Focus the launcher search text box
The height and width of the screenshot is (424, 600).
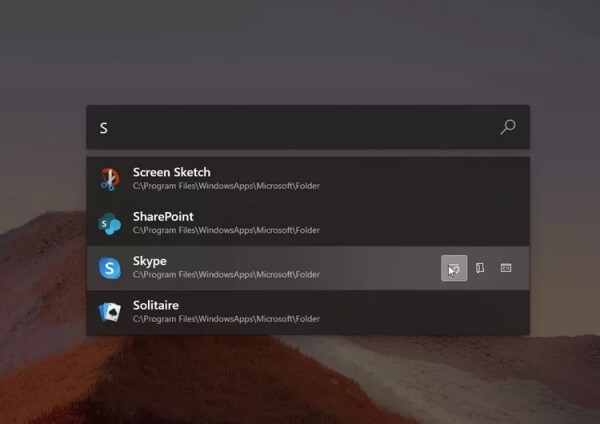tap(300, 128)
